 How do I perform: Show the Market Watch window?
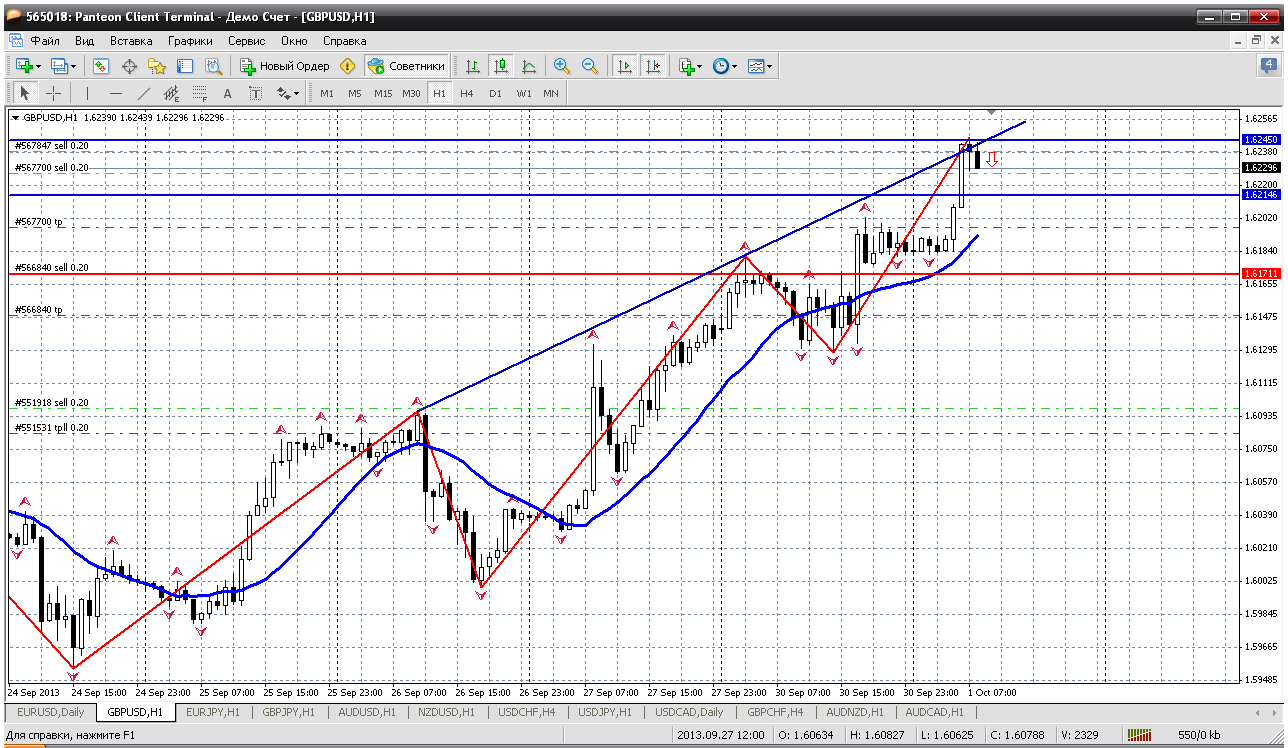pyautogui.click(x=101, y=66)
